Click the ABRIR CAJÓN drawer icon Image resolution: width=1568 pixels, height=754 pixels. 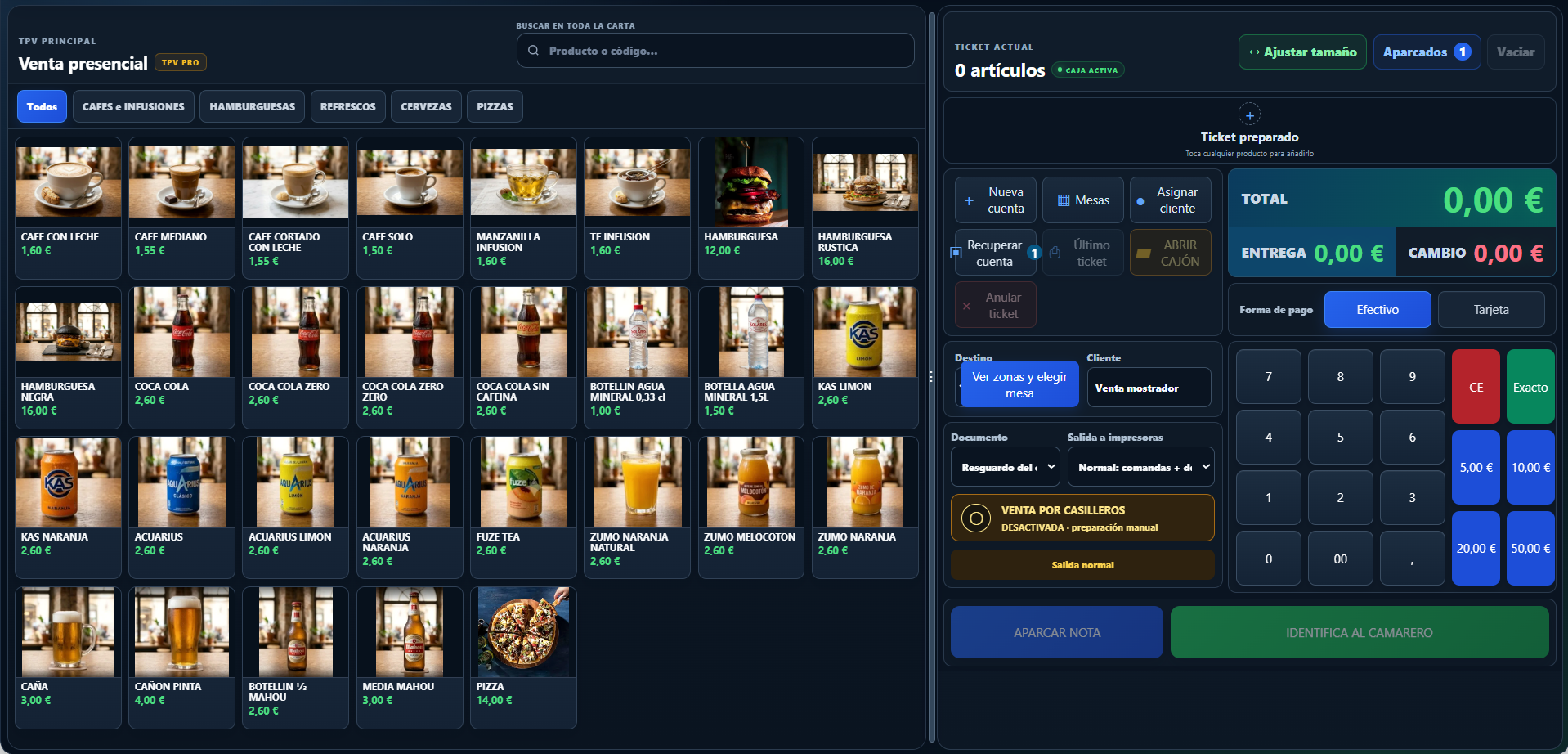pos(1144,254)
